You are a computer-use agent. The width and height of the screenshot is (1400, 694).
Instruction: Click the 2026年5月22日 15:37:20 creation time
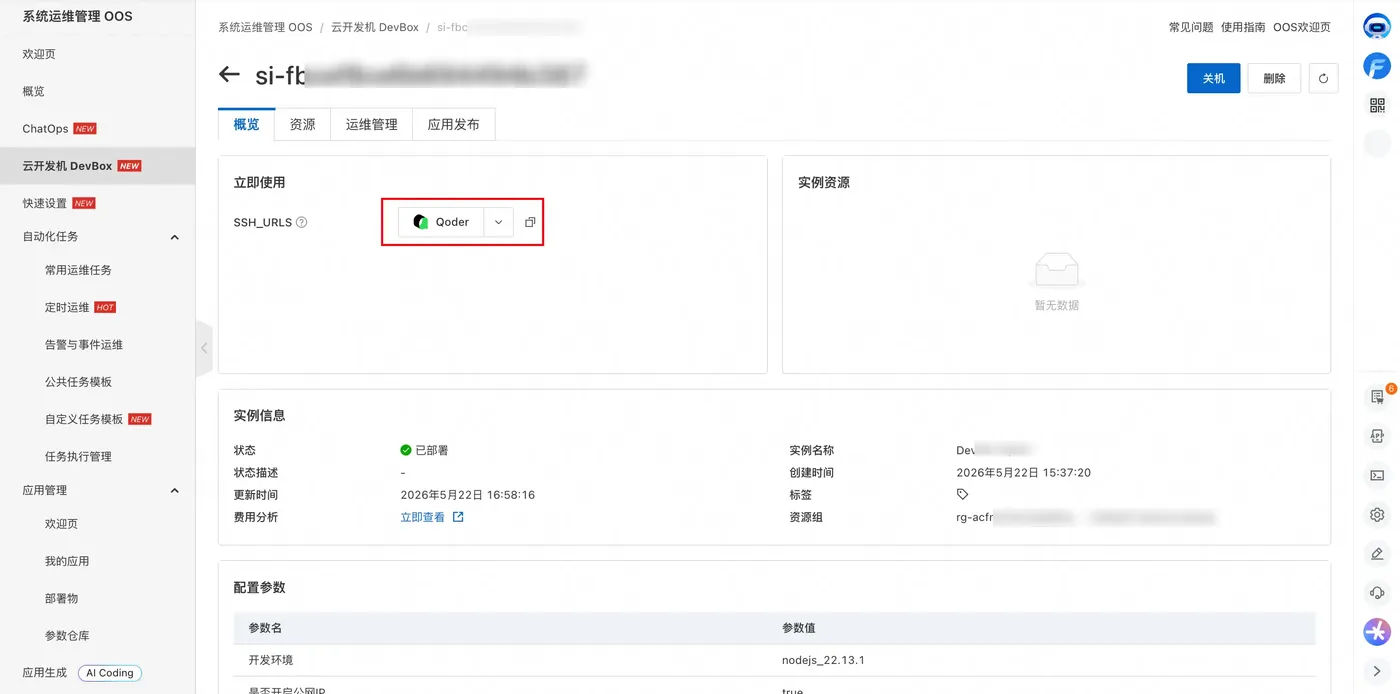[x=1023, y=472]
